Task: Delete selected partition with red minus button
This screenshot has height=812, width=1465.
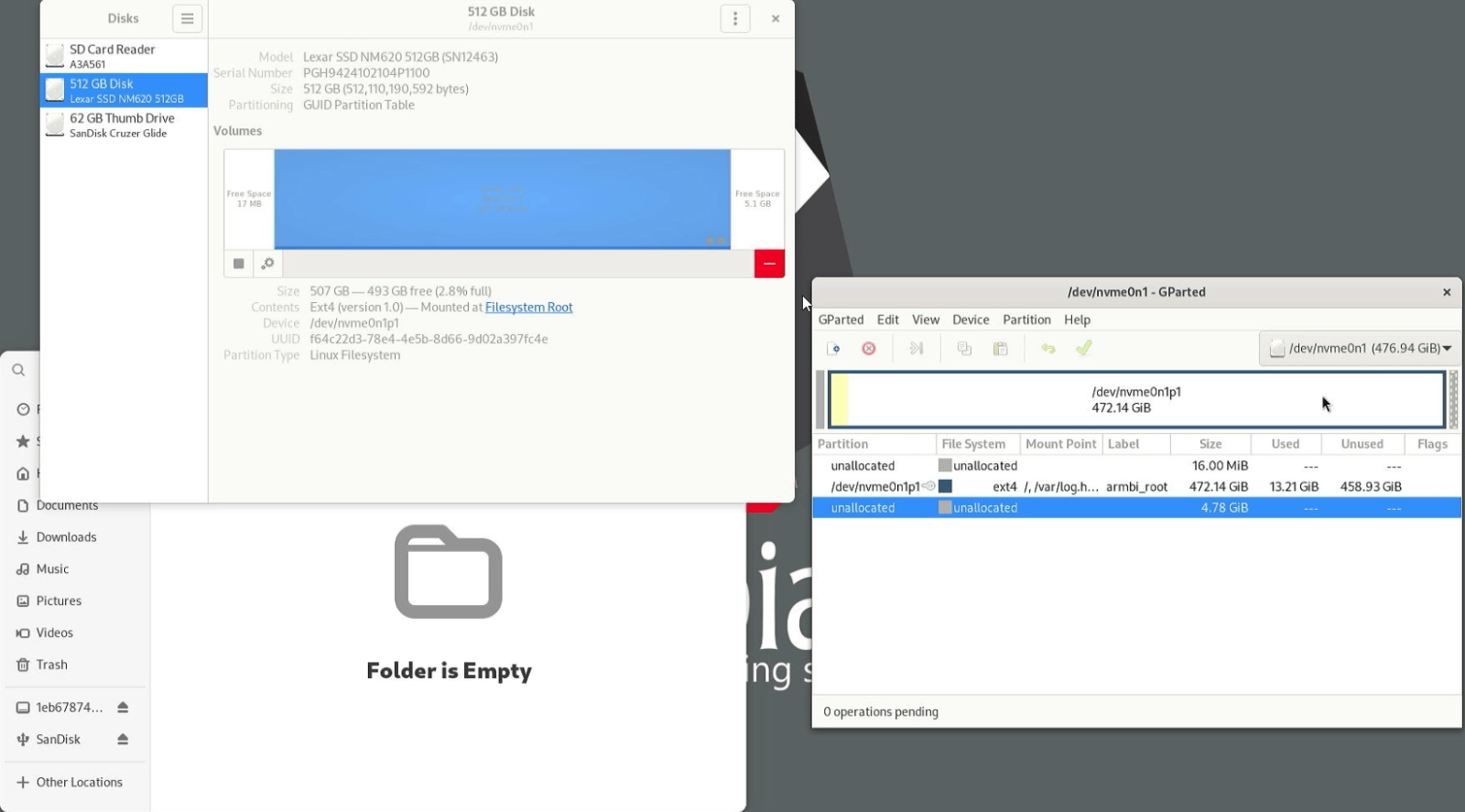Action: [769, 264]
